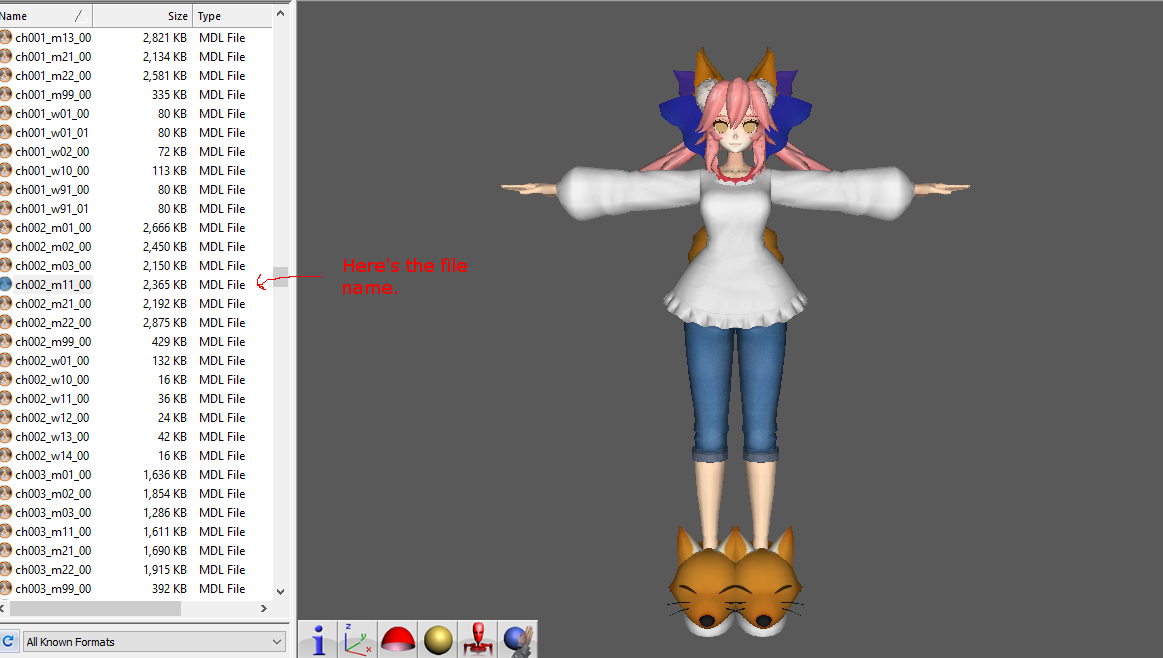Select file ch002_w13_00

click(52, 436)
